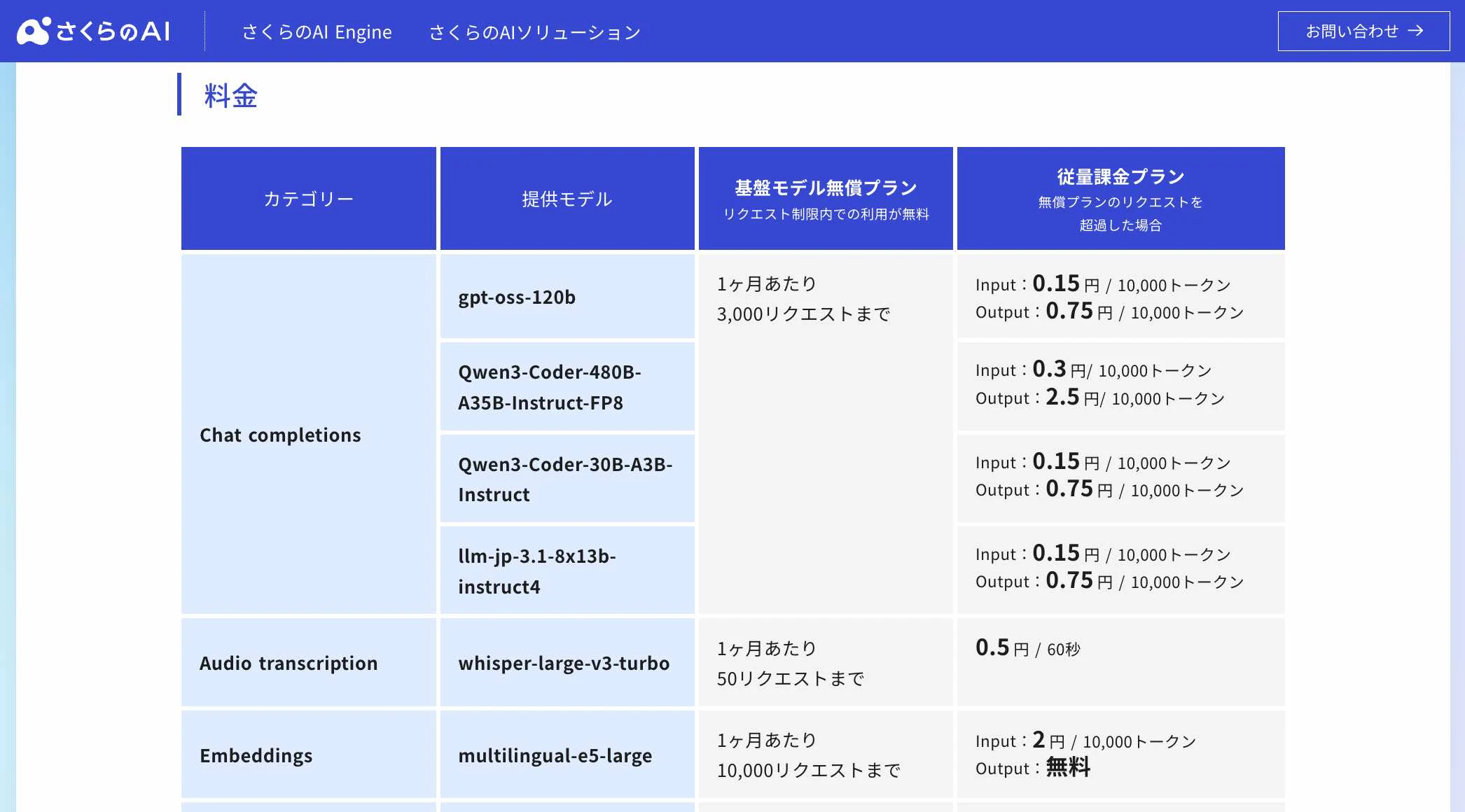The image size is (1465, 812).
Task: Select the Chat completions category cell
Action: click(x=309, y=434)
